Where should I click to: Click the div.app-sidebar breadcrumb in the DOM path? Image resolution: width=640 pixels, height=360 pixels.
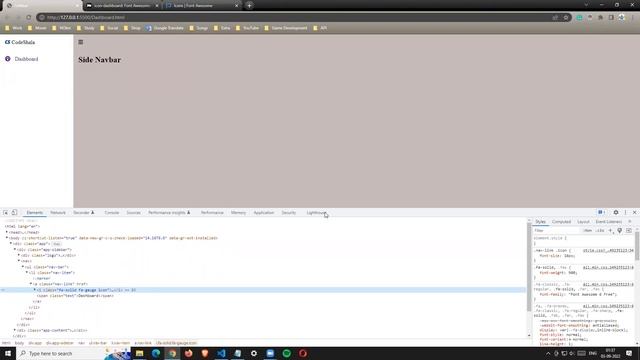click(60, 343)
